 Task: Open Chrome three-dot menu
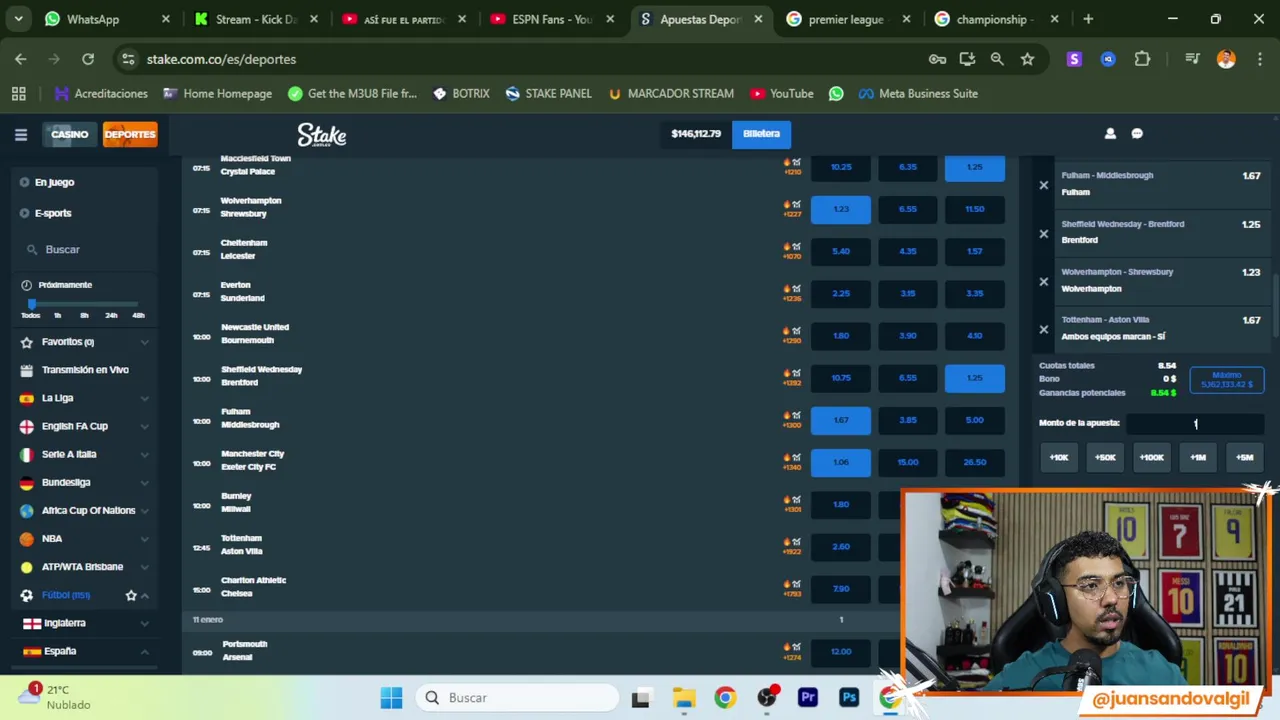[1259, 59]
